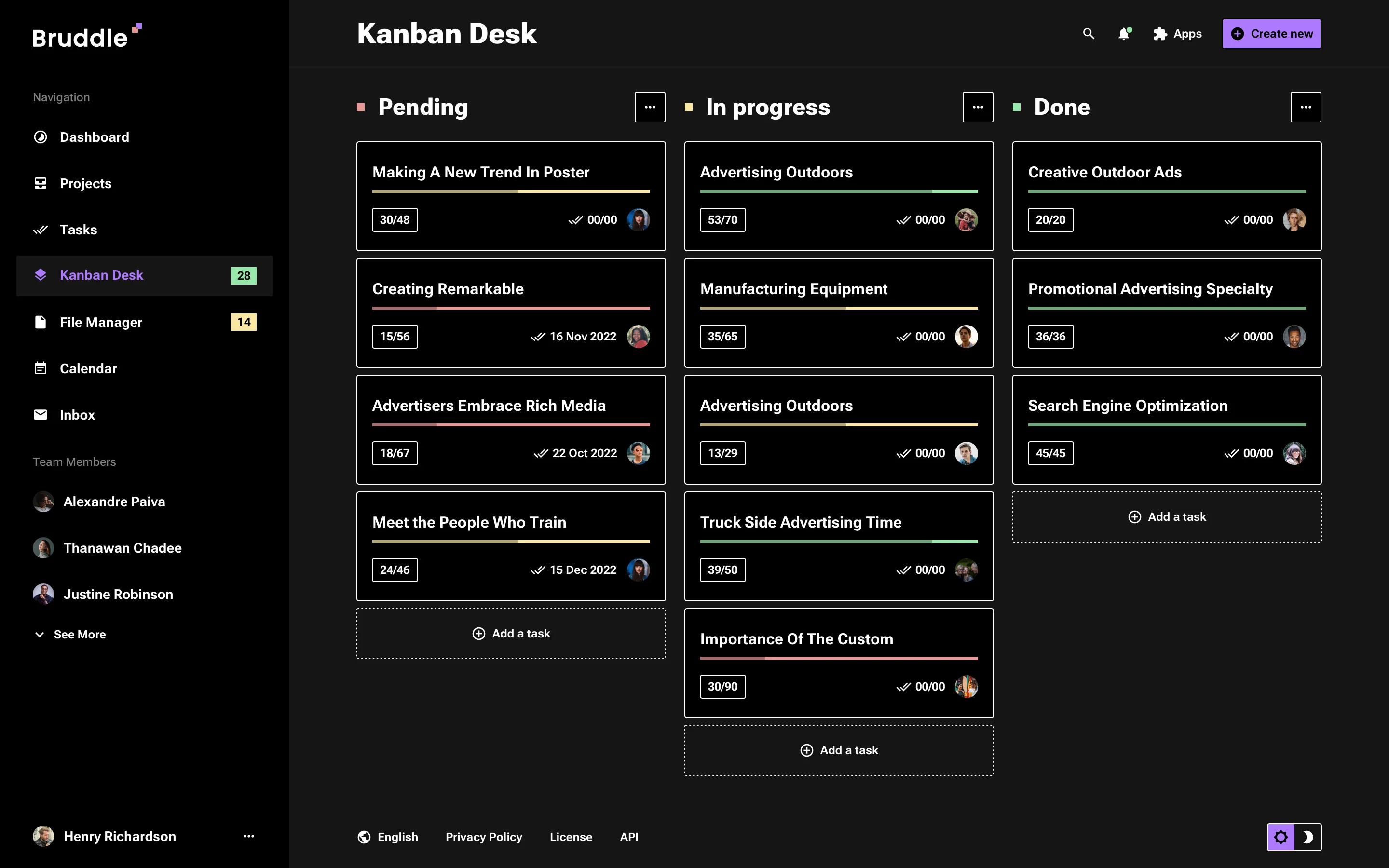Open notifications via the bell icon

1123,34
